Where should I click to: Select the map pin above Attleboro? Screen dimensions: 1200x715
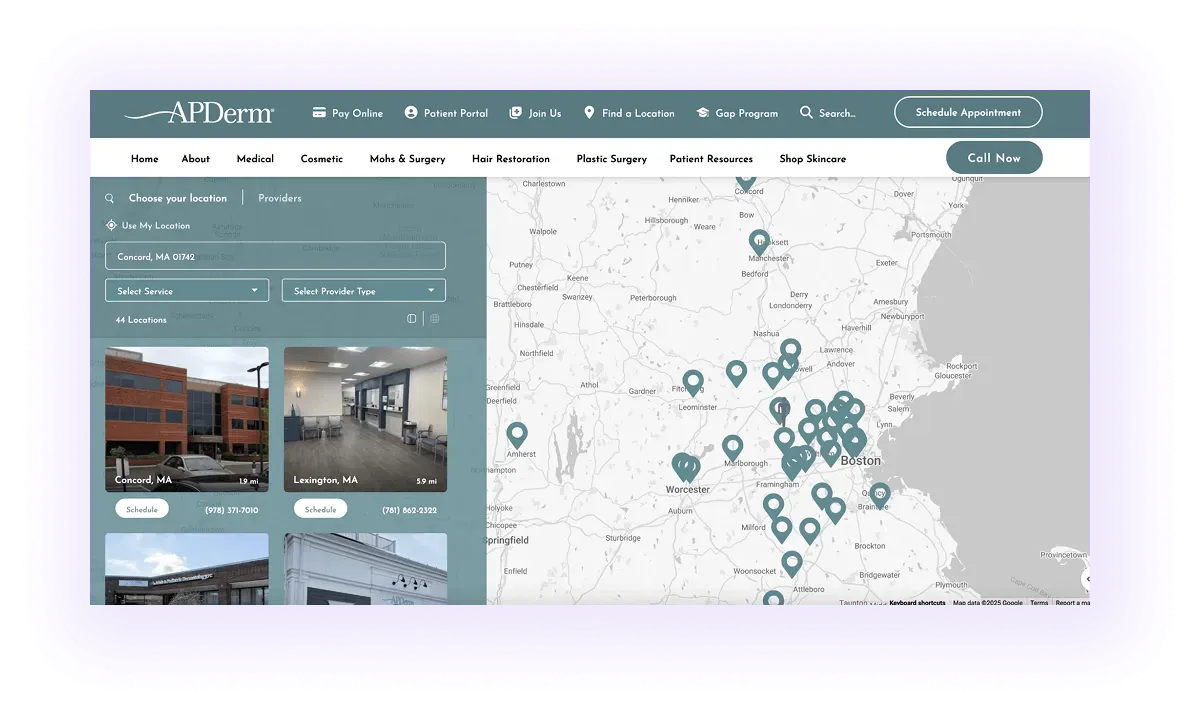point(792,564)
